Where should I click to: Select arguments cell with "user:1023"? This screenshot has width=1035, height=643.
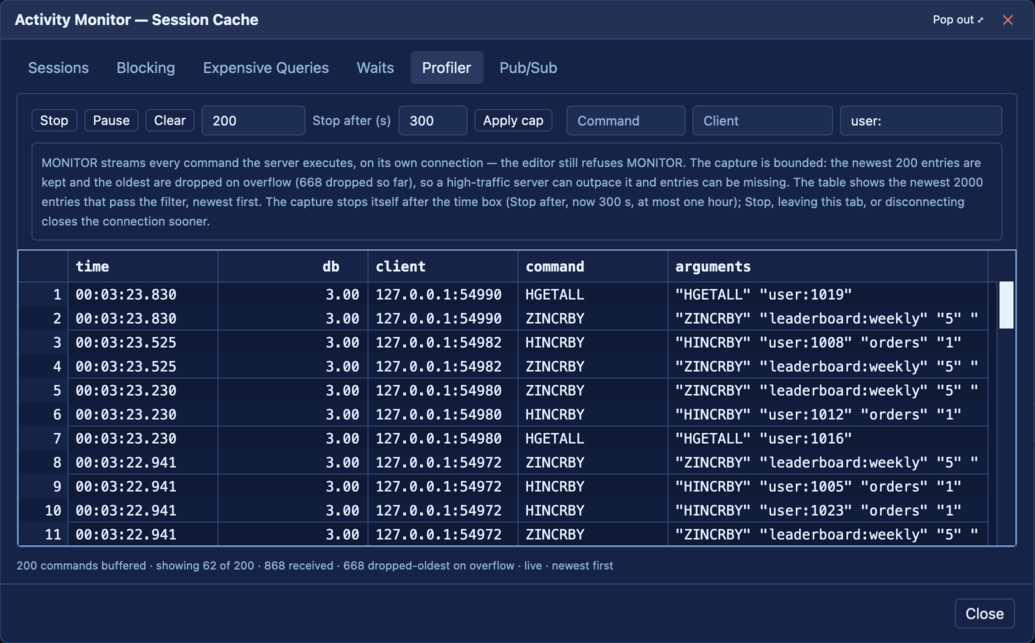click(x=828, y=510)
